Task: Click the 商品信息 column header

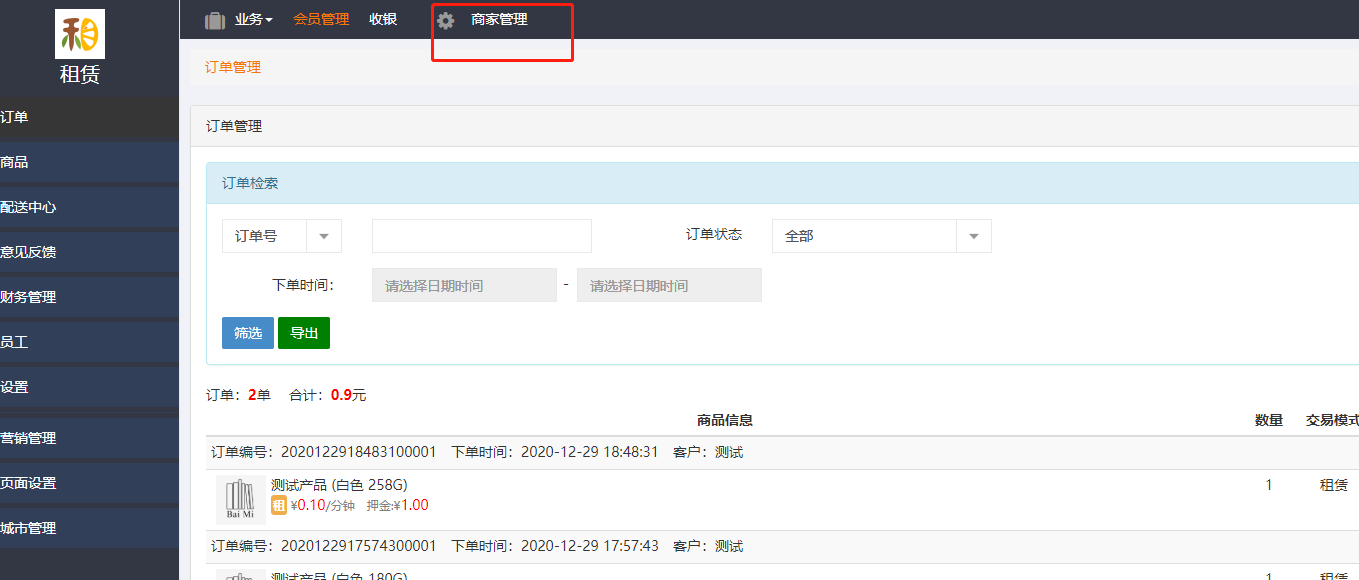Action: (725, 420)
